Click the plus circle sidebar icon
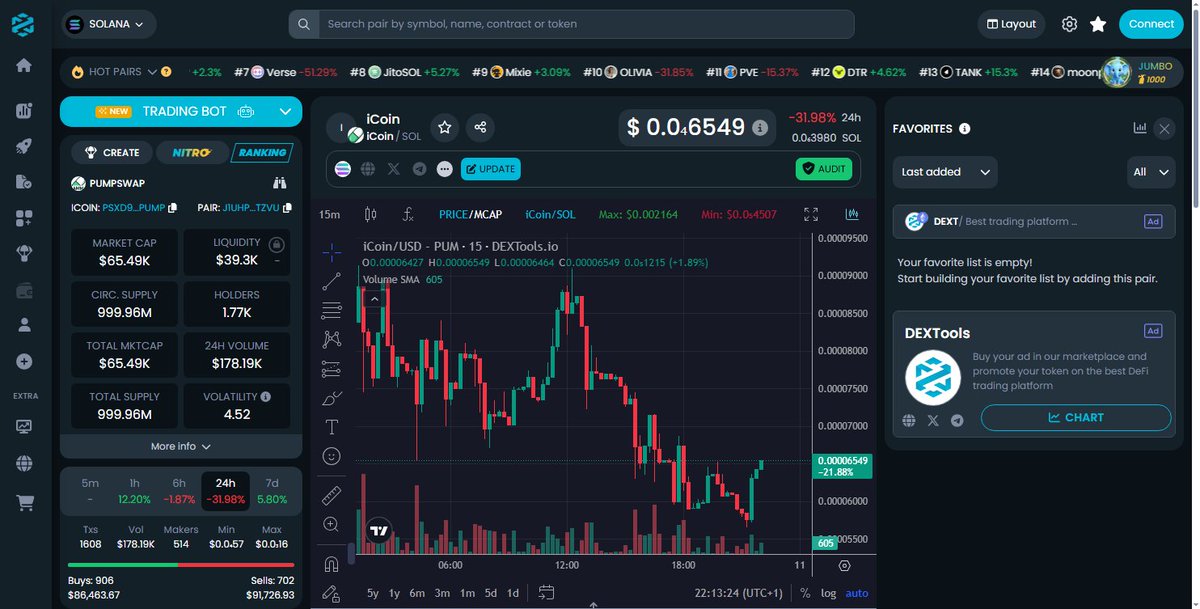The height and width of the screenshot is (609, 1200). (24, 362)
